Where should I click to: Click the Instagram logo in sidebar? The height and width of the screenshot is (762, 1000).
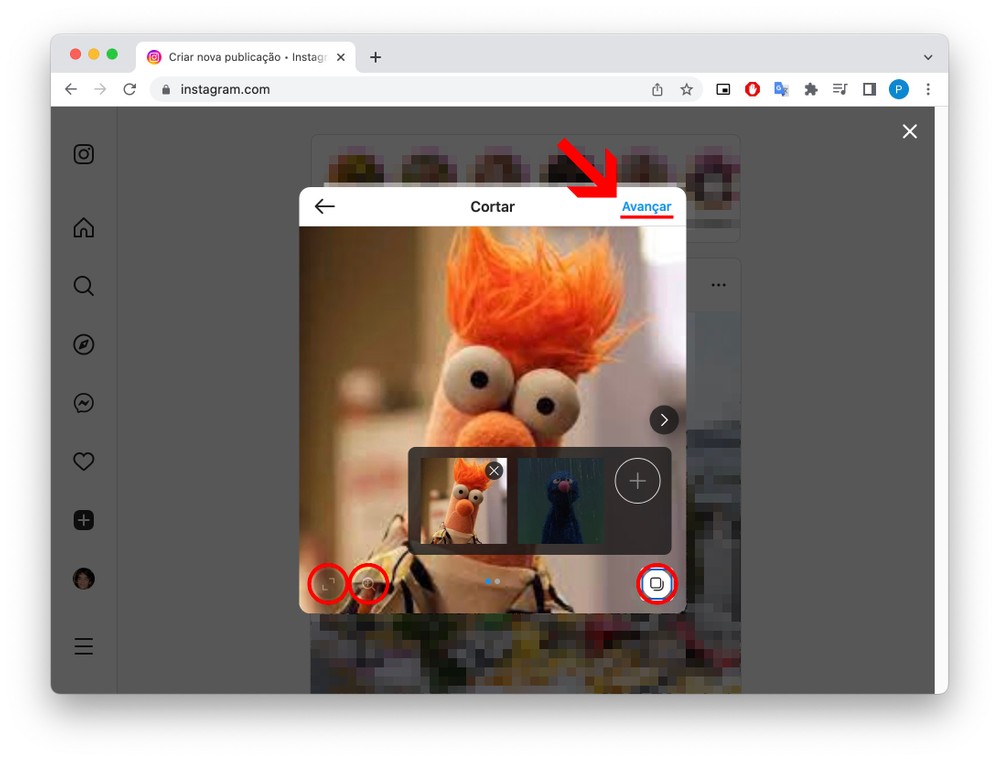tap(84, 154)
